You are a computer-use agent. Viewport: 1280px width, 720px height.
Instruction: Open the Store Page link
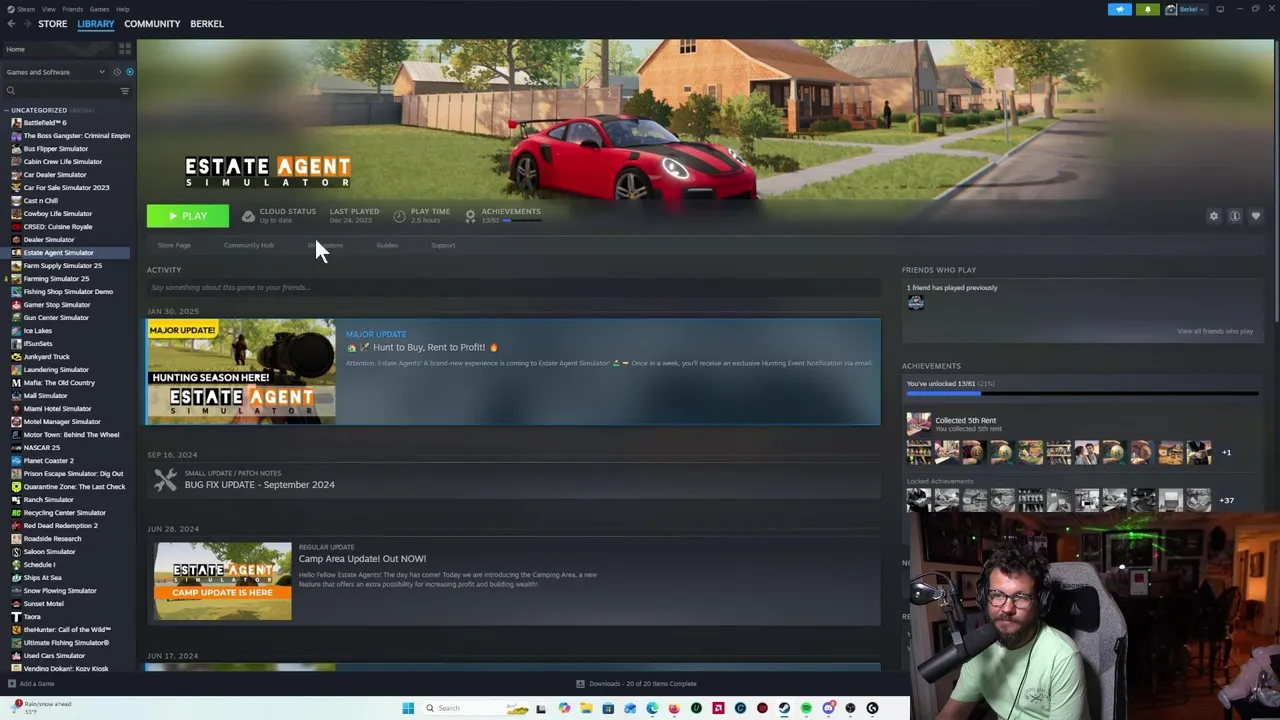(x=174, y=245)
